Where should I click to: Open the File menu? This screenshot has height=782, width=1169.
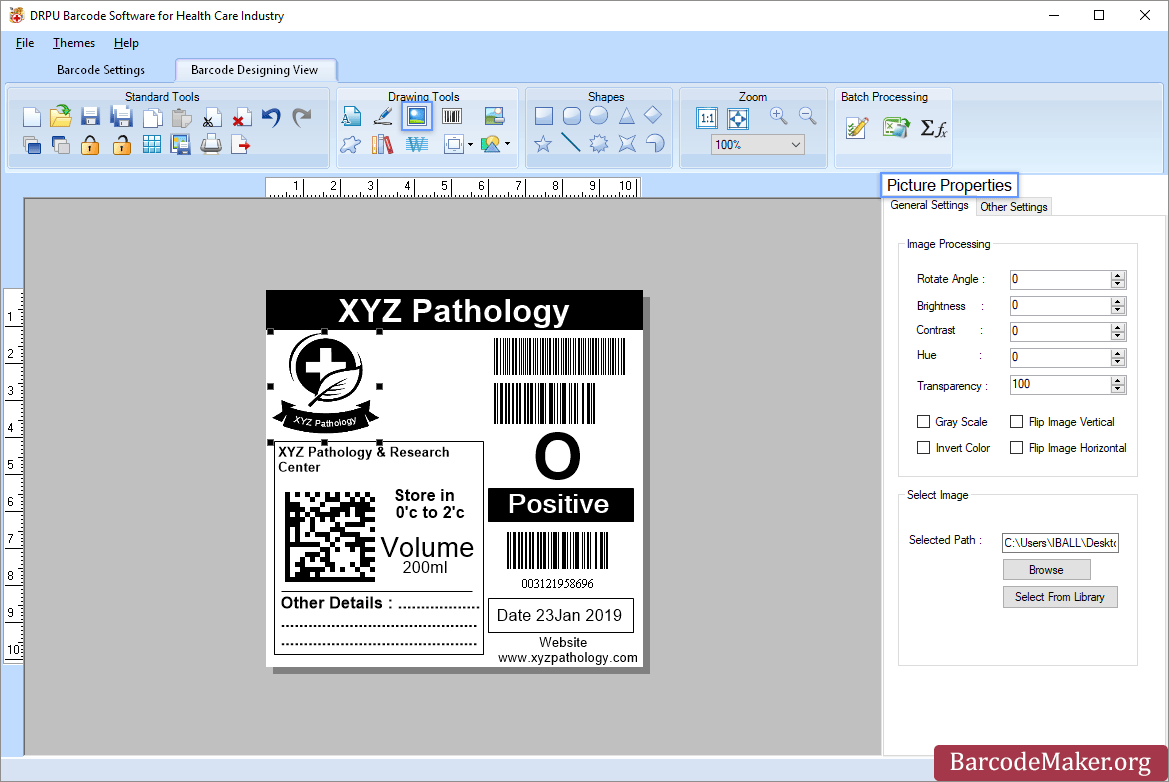click(x=25, y=43)
